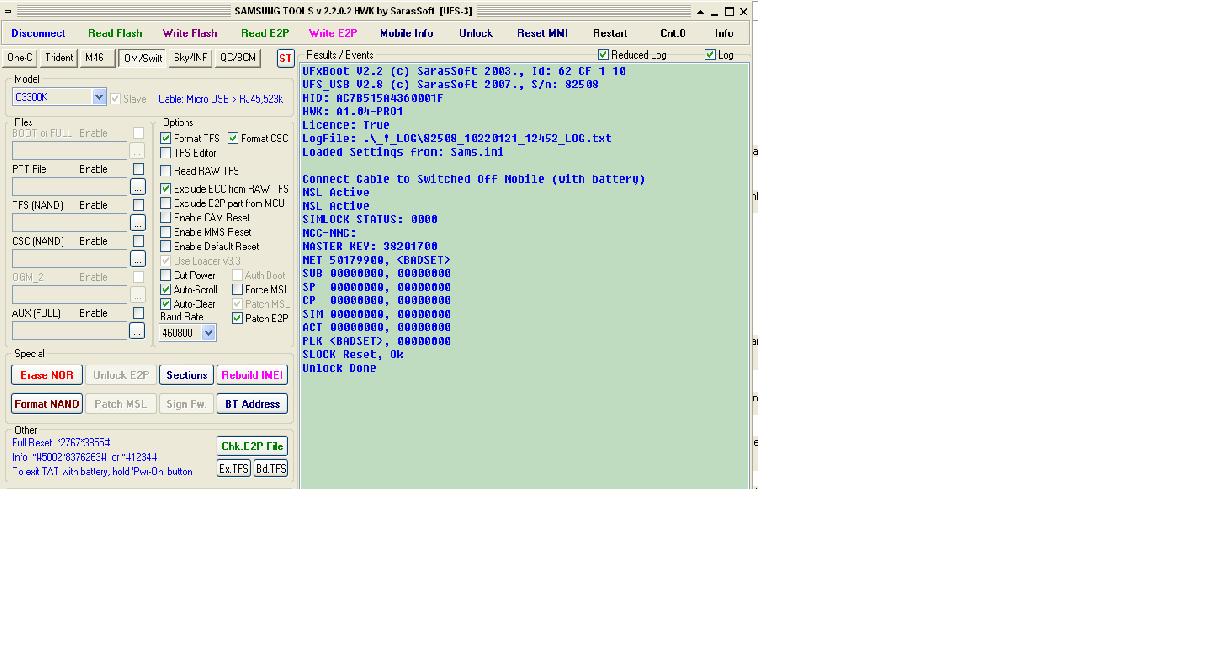The image size is (1218, 666).
Task: Enable Read RAW TFS option
Action: tap(166, 171)
